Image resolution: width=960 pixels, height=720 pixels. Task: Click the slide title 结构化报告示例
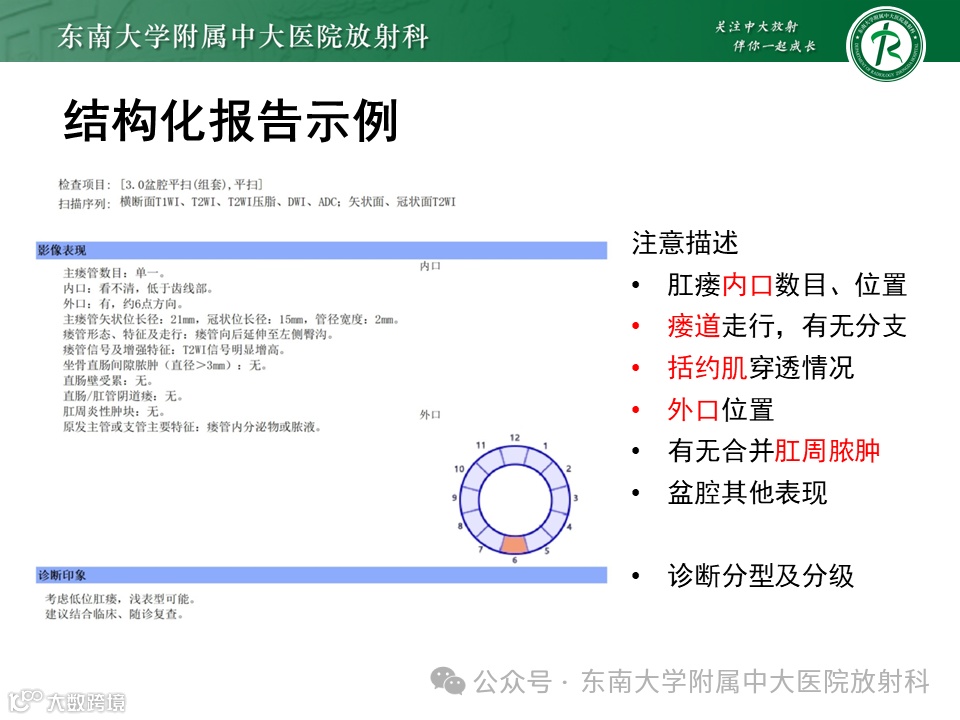click(232, 119)
